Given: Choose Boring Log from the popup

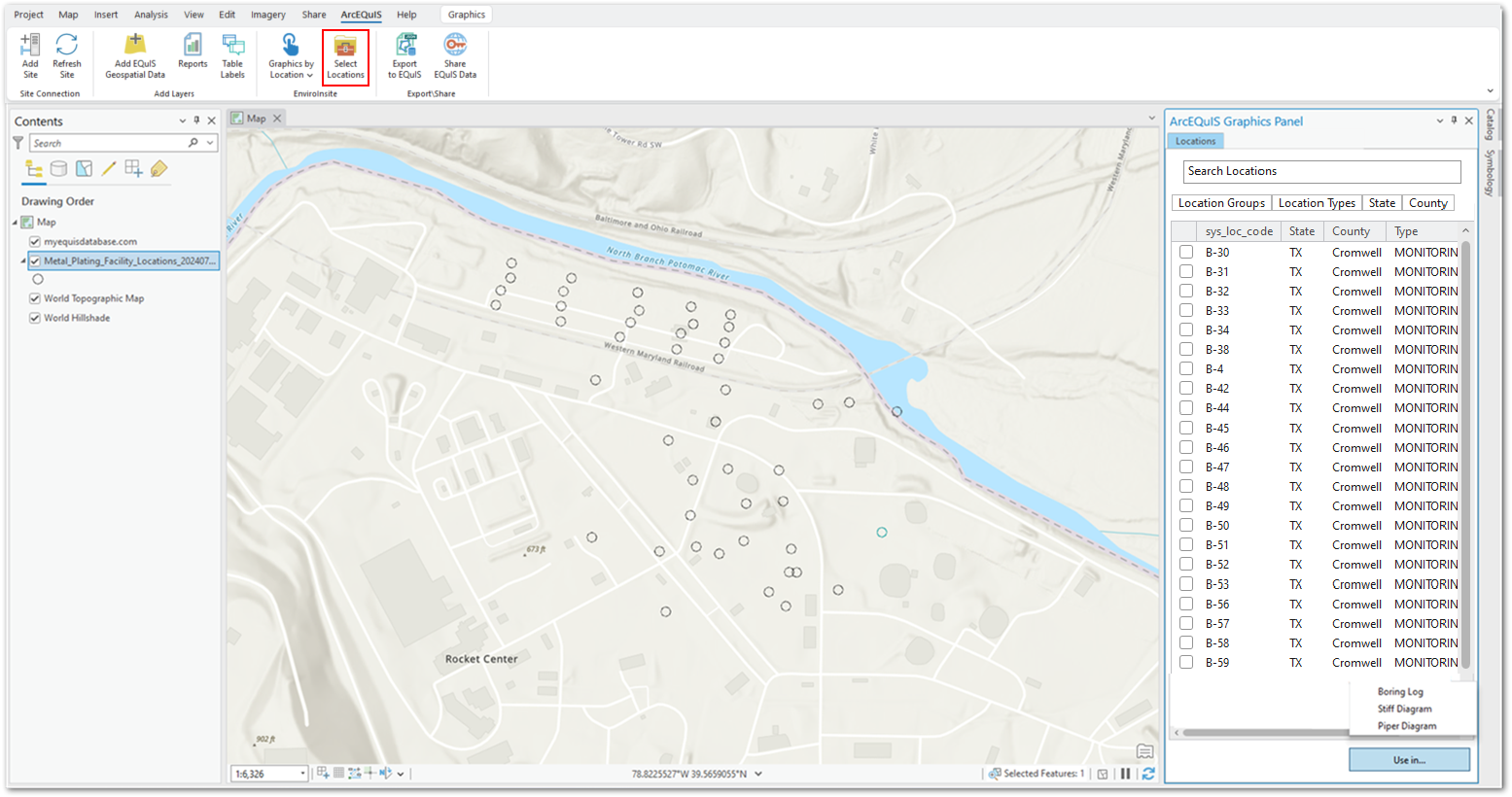Looking at the screenshot, I should click(x=1400, y=692).
